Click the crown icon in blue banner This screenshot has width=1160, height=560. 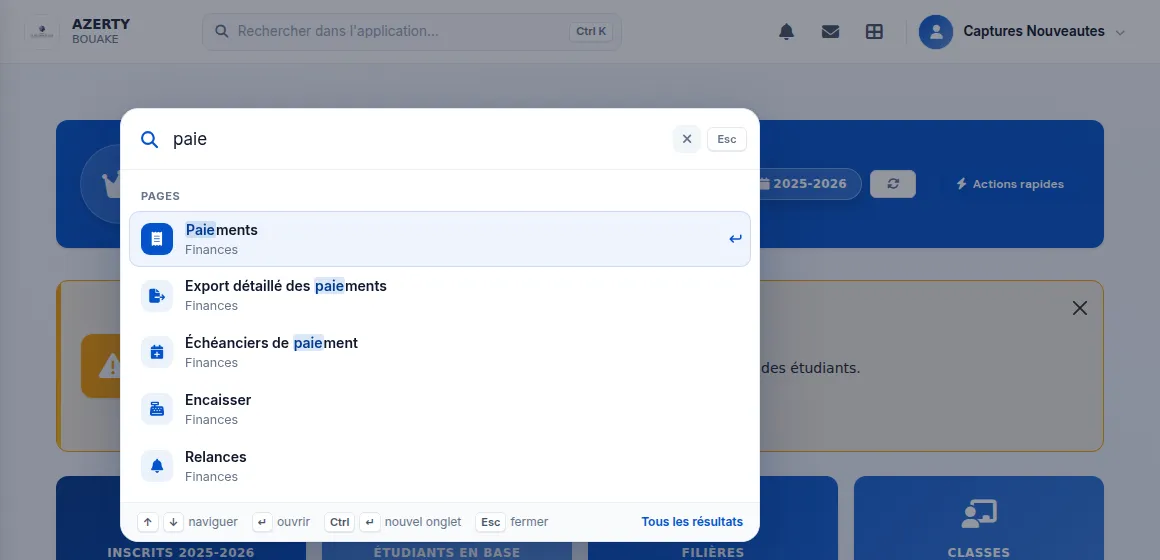(x=111, y=184)
